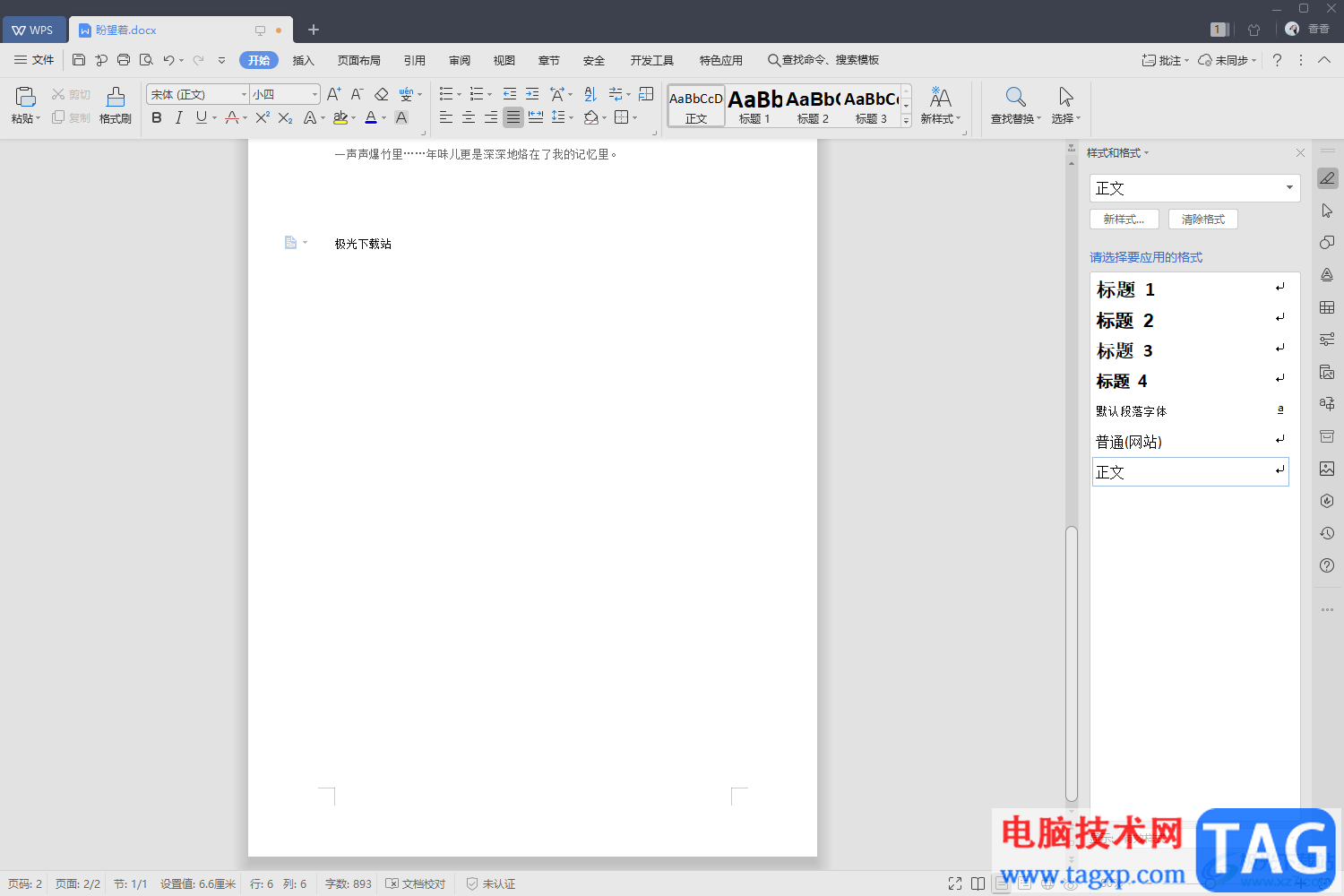1344x896 pixels.
Task: Apply 标题 3 from styles panel list
Action: click(1190, 350)
